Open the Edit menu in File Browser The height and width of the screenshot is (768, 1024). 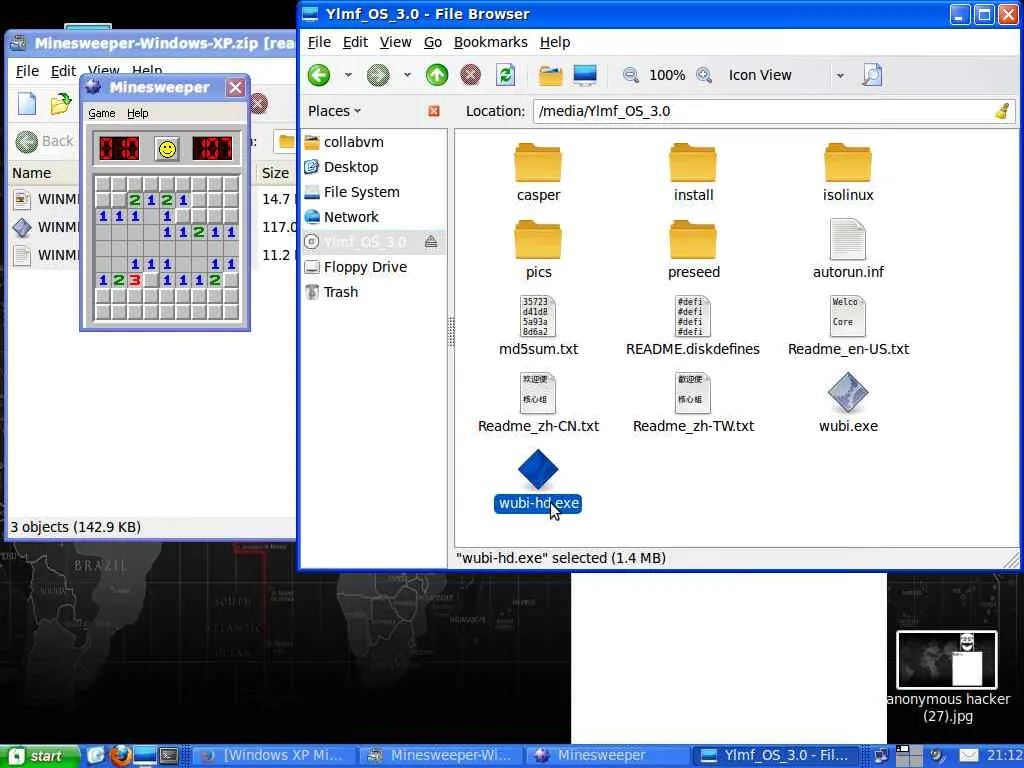click(355, 42)
